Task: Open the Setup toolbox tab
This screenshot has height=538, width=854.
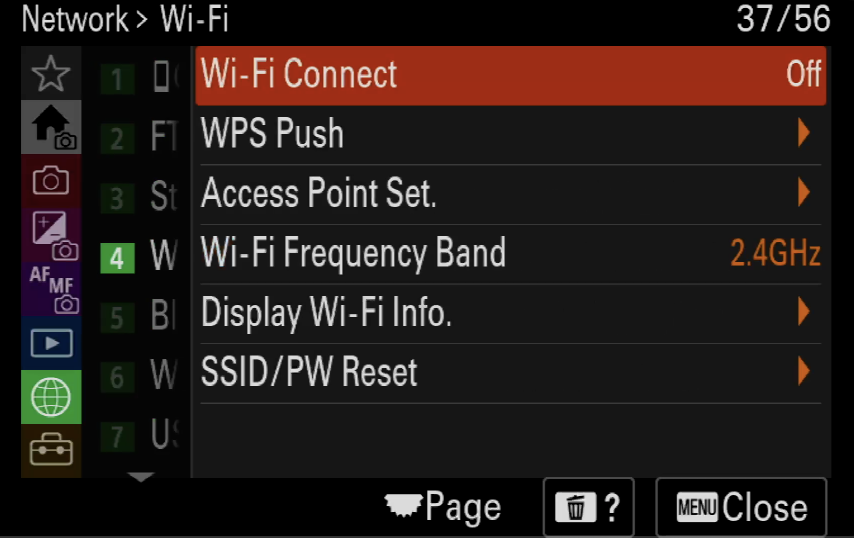Action: 51,450
